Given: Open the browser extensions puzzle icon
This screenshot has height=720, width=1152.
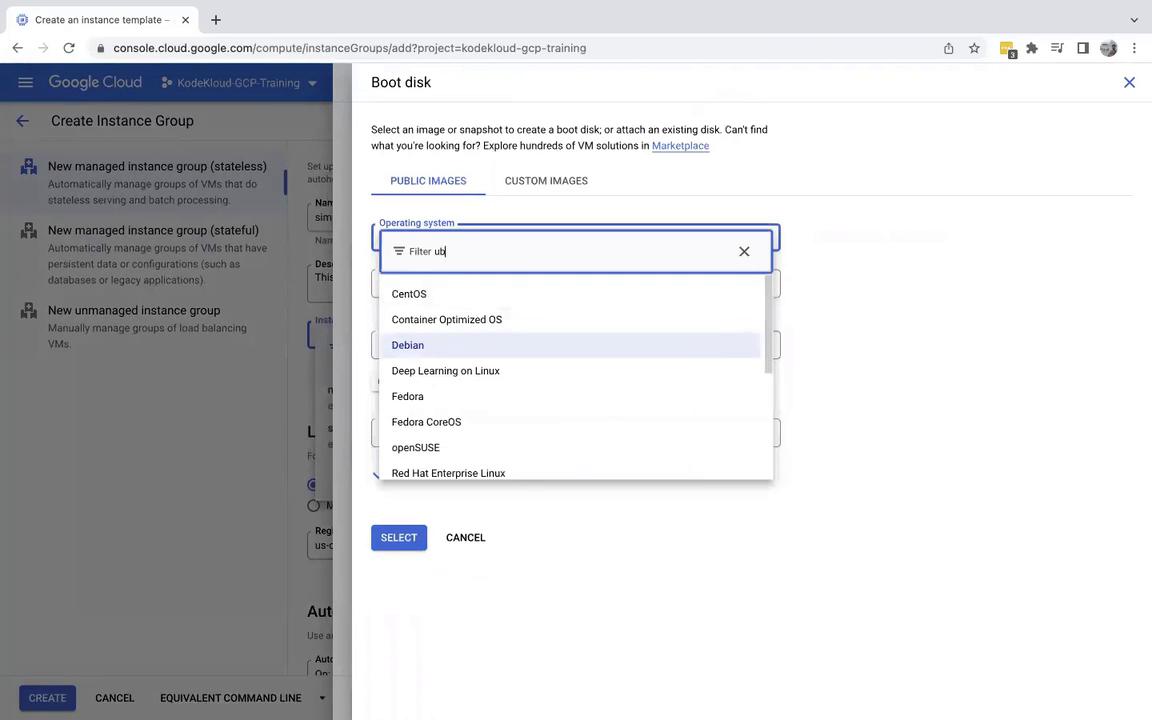Looking at the screenshot, I should tap(1032, 48).
